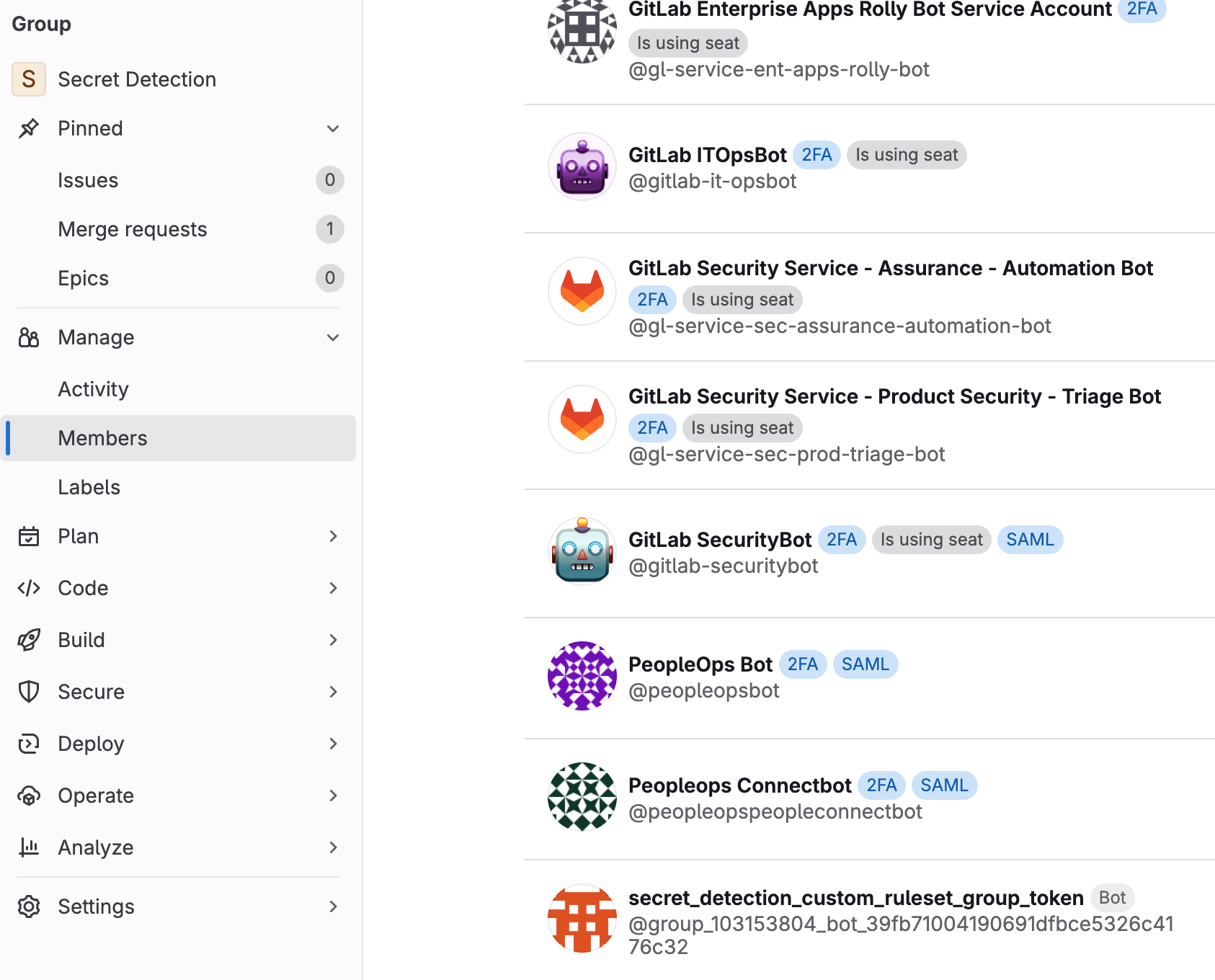1215x980 pixels.
Task: Click the Manage members icon
Action: coord(28,337)
